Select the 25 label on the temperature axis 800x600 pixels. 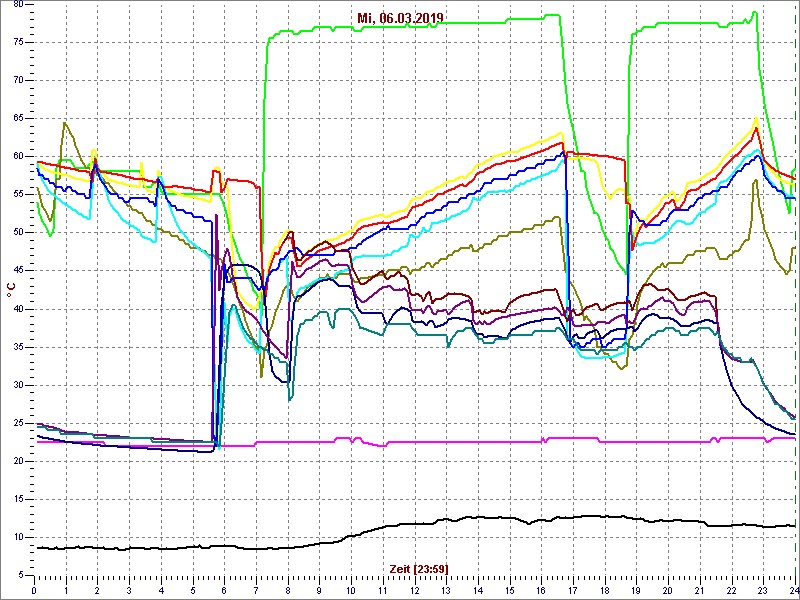coord(17,423)
